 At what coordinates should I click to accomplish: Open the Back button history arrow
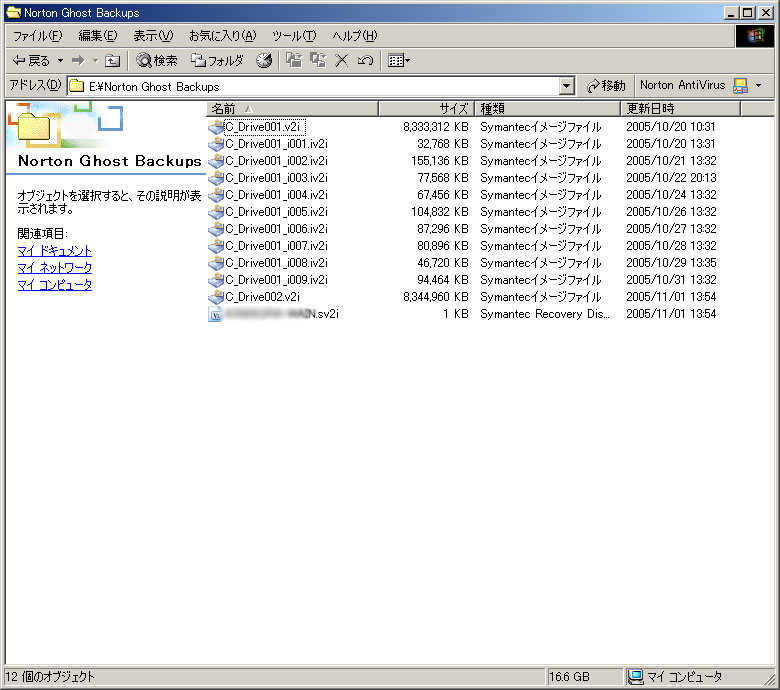59,60
